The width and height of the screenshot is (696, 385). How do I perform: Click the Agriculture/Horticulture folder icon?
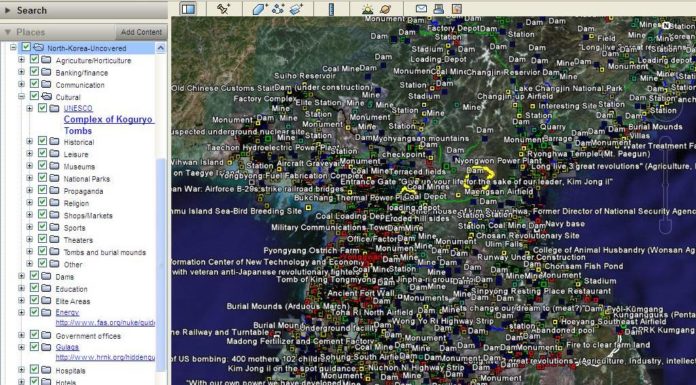(x=47, y=60)
